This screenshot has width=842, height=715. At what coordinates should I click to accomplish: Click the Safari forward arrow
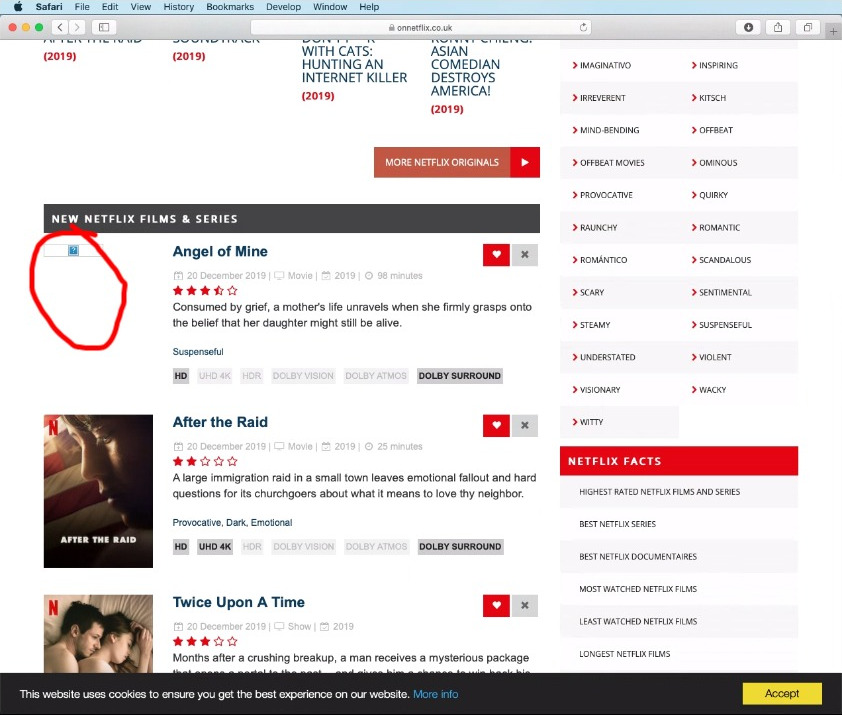77,27
